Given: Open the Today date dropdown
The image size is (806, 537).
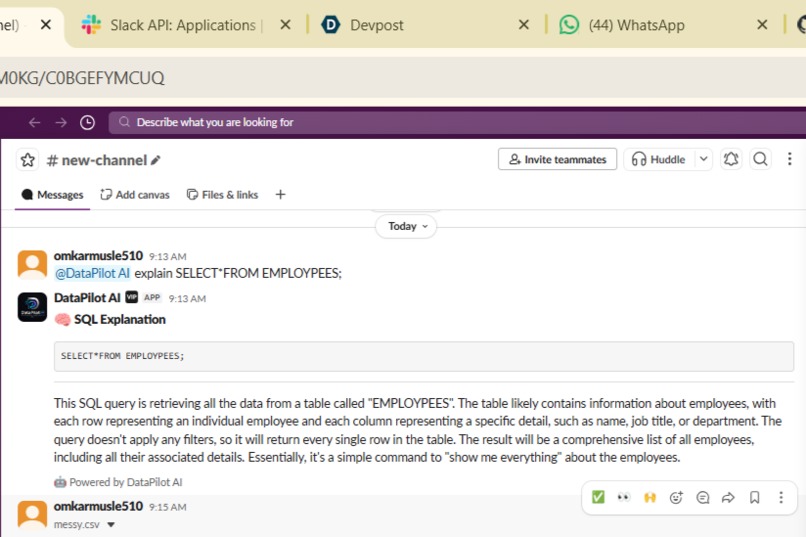Looking at the screenshot, I should pos(406,226).
